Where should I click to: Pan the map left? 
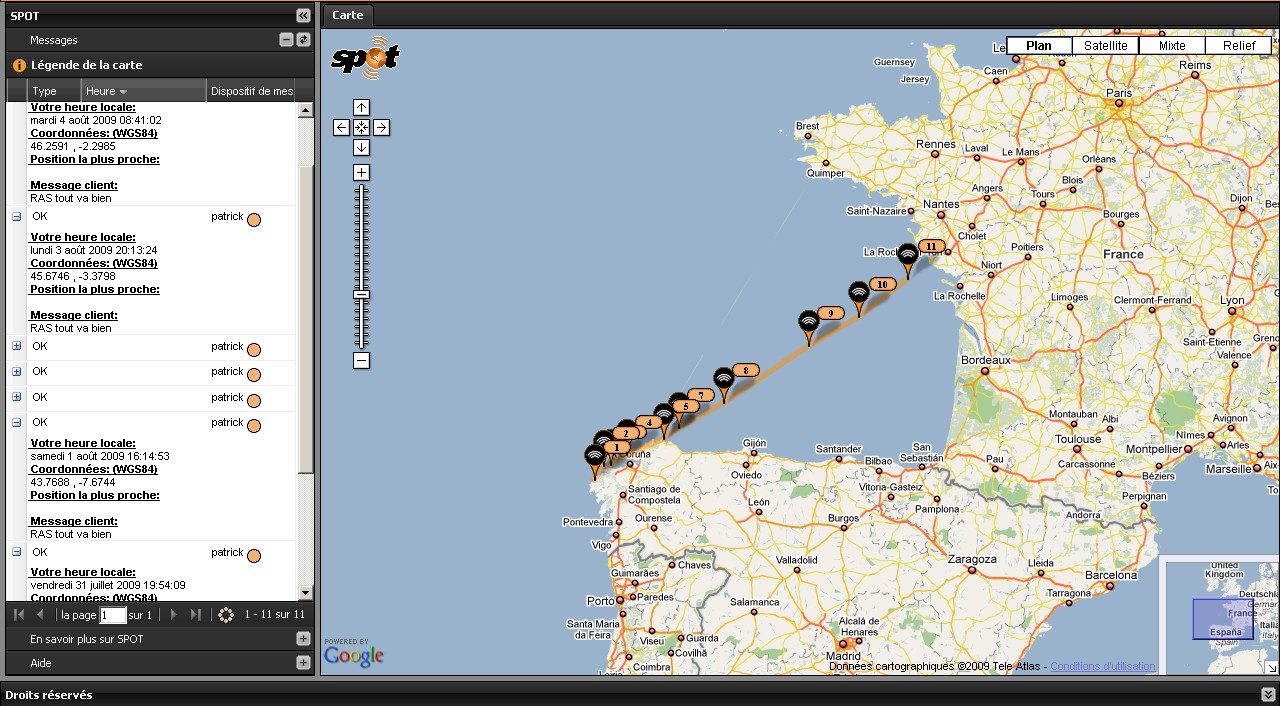tap(342, 127)
